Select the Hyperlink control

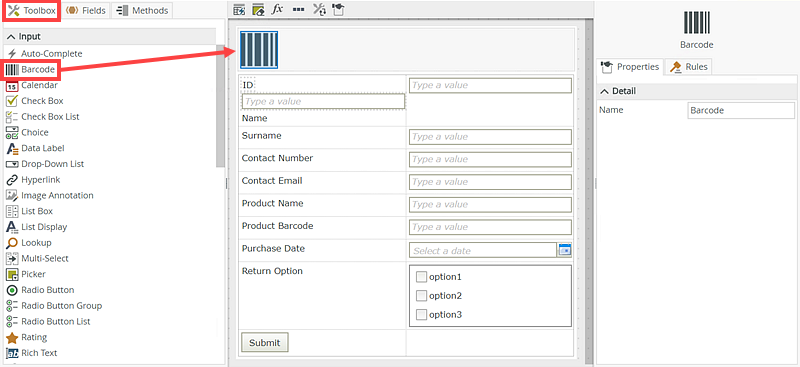33,180
